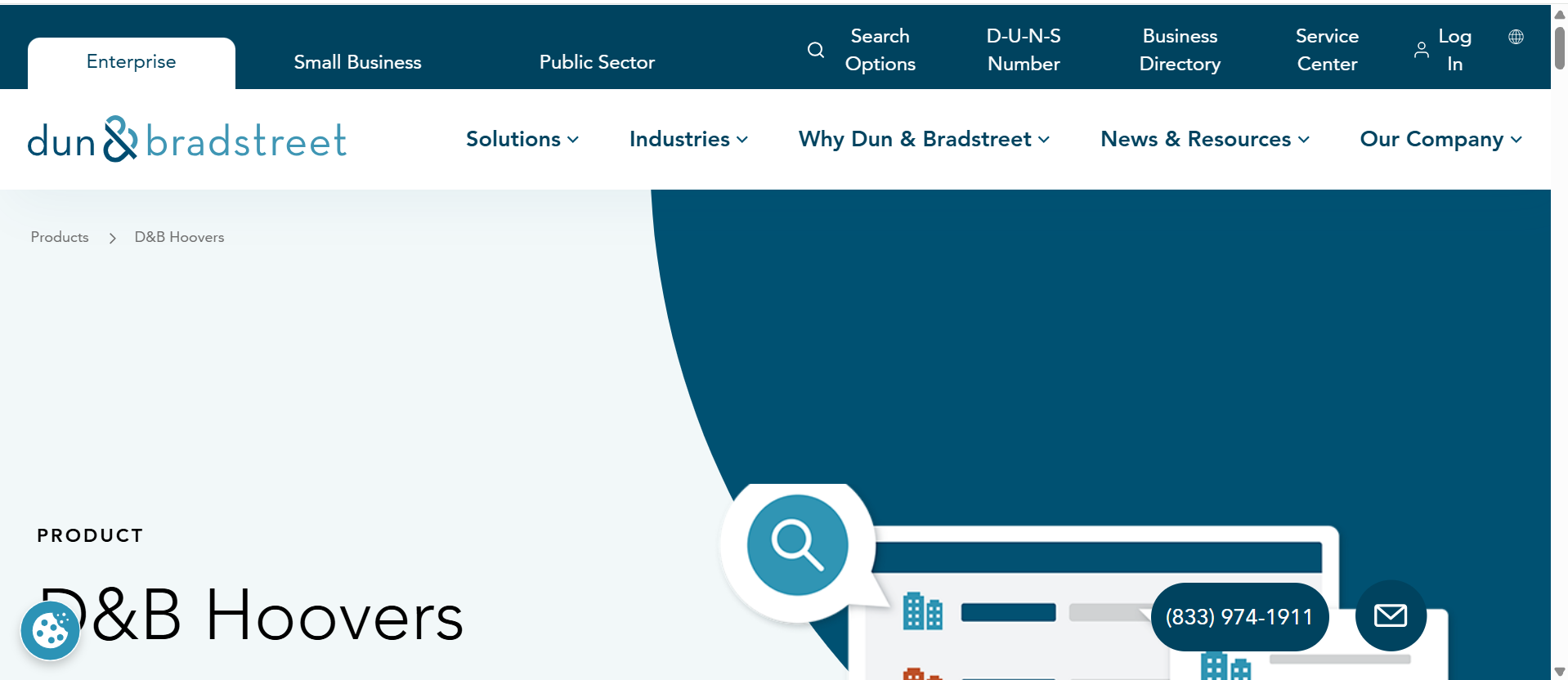Go to the D-U-N-S Number page

(x=1024, y=50)
